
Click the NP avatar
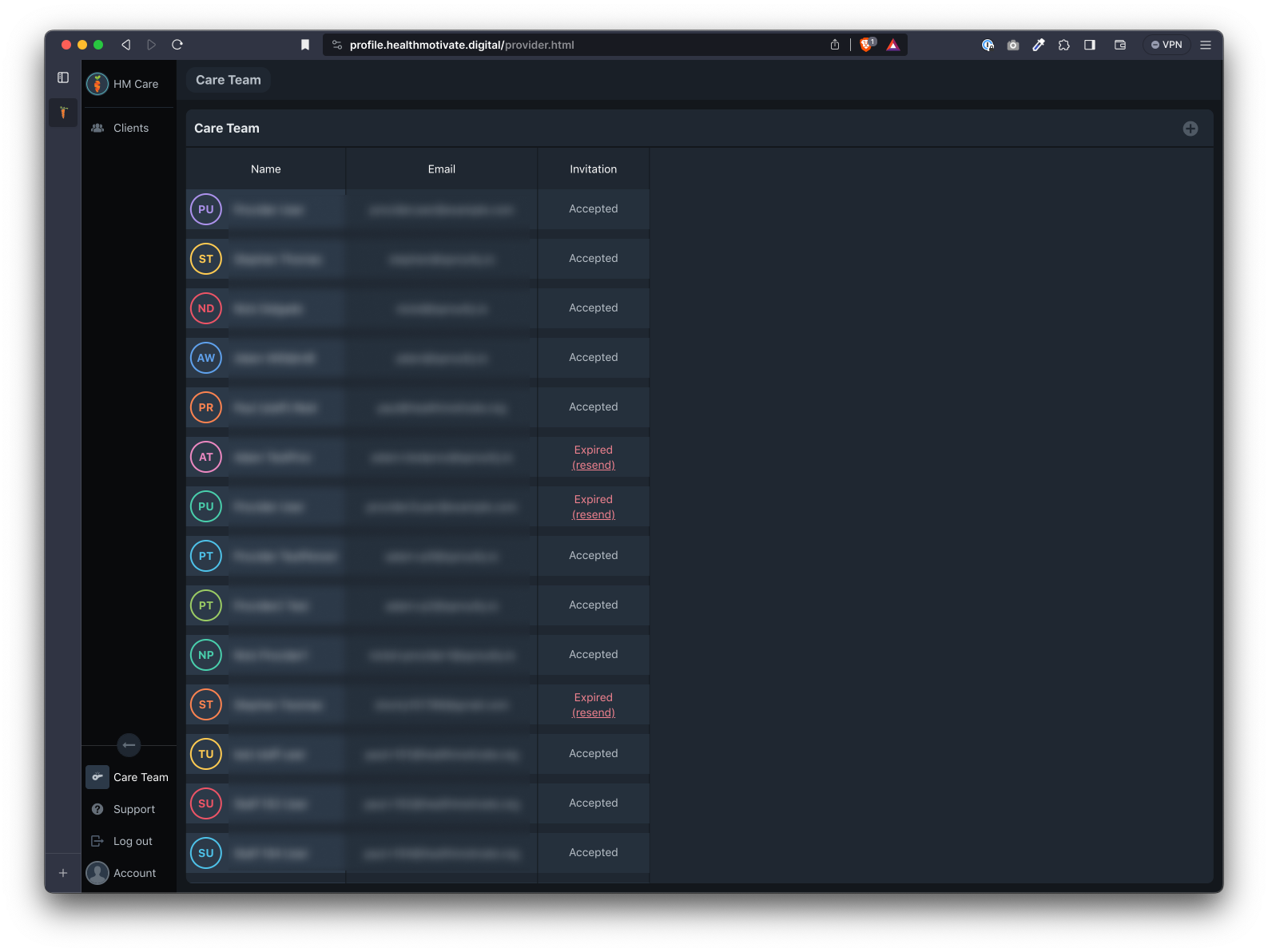pos(206,655)
